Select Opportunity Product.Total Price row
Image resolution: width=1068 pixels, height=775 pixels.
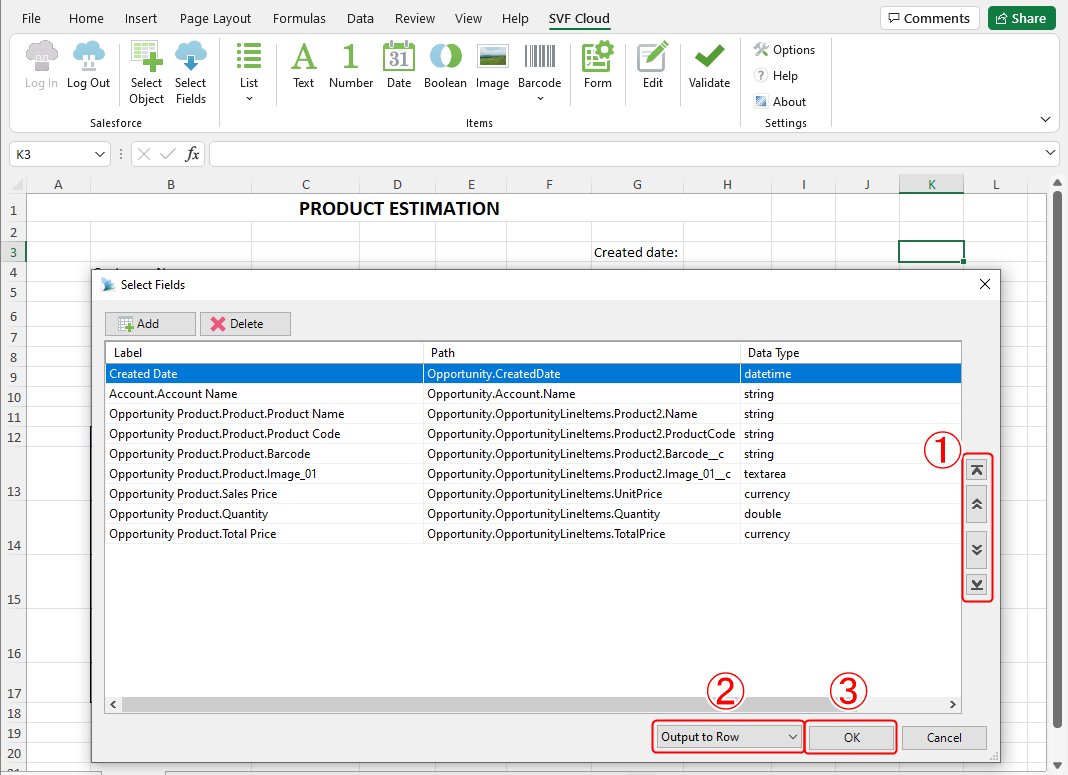tap(533, 534)
